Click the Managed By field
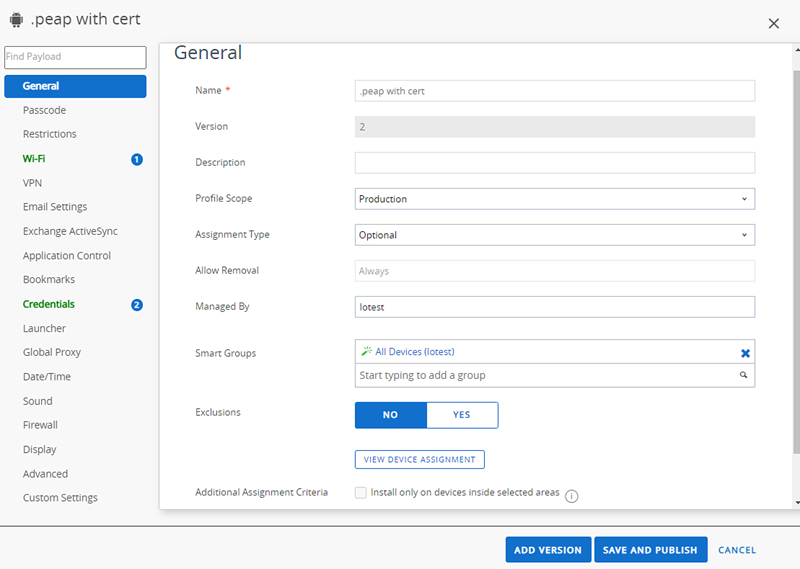800x569 pixels. coord(555,307)
